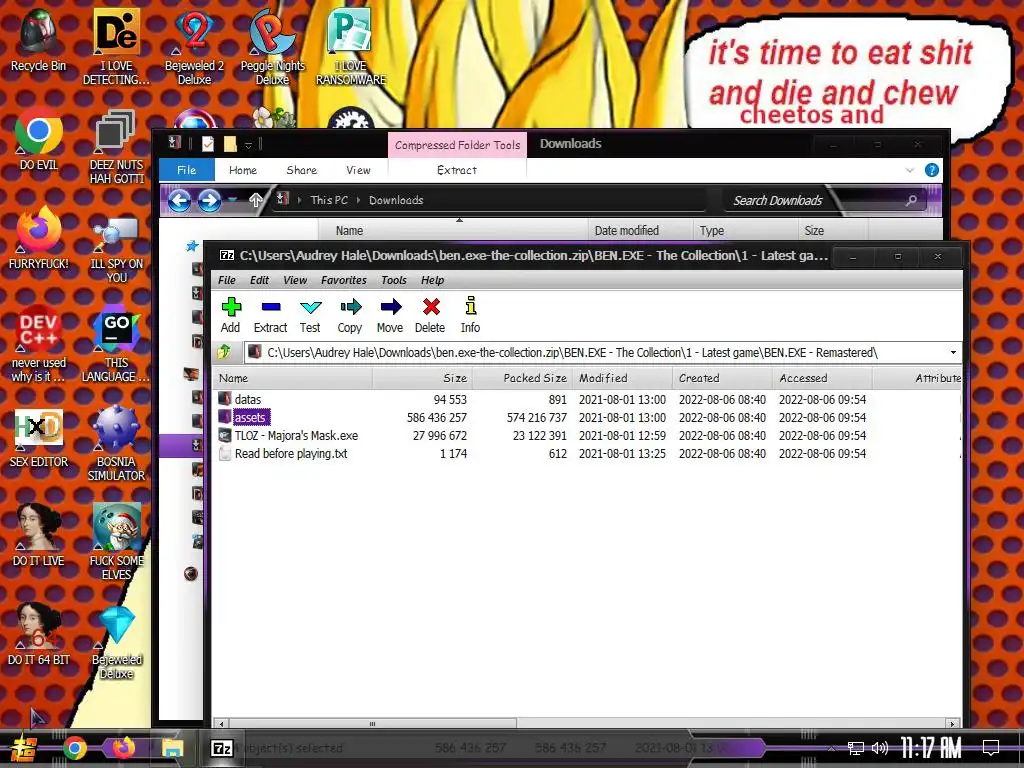Viewport: 1024px width, 768px height.
Task: Click the Start button on taskbar
Action: (x=23, y=748)
